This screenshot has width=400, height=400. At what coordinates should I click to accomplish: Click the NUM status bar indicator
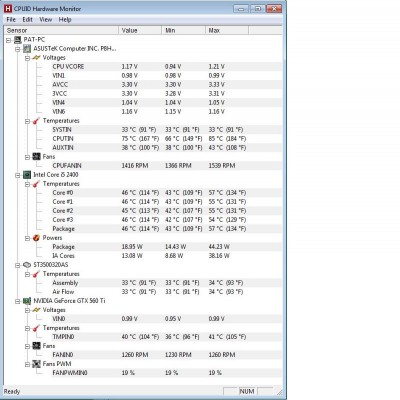coord(247,391)
